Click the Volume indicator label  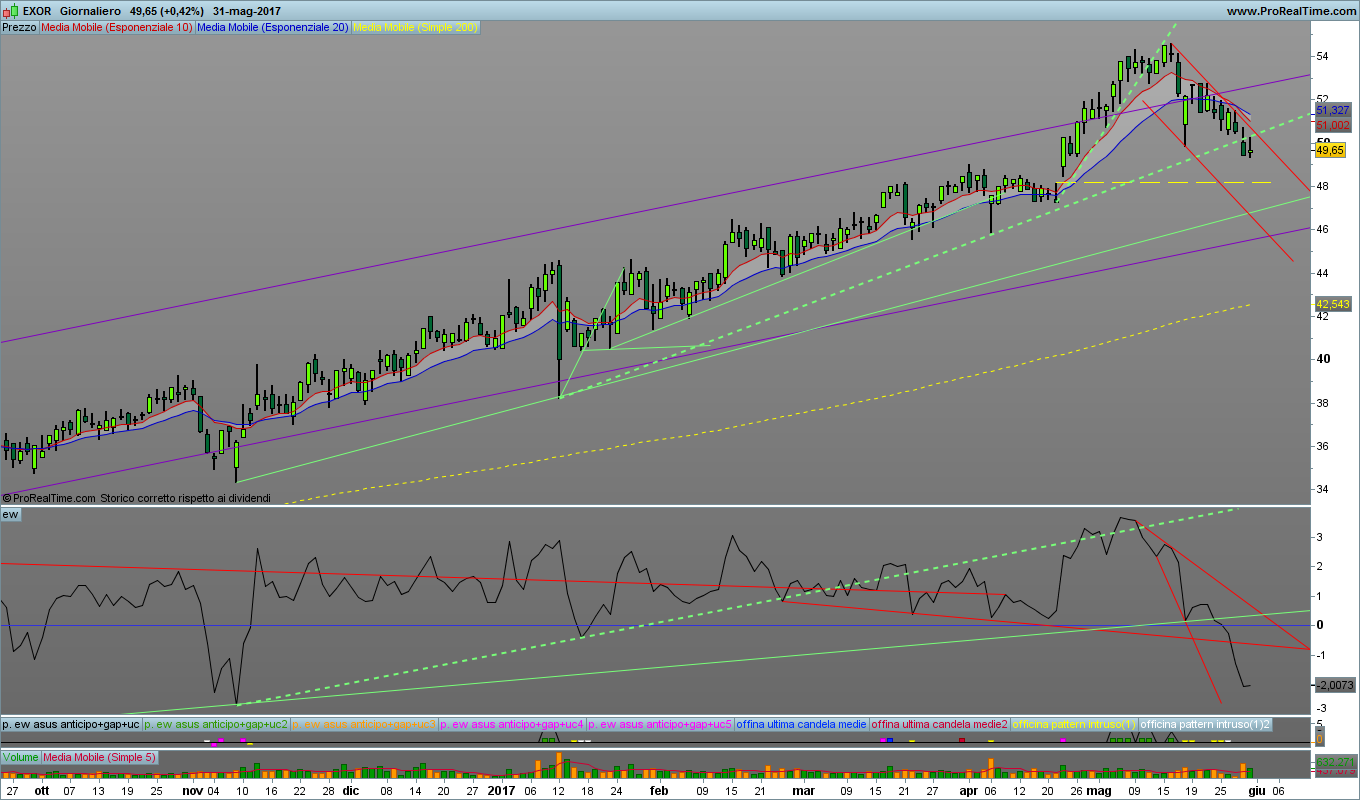20,757
